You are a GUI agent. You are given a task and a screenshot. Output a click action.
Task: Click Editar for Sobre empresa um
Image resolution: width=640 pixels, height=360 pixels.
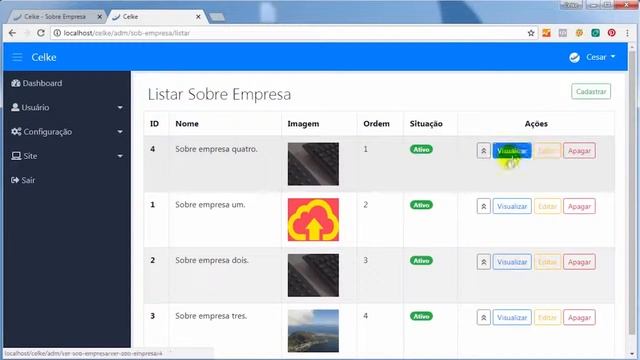pyautogui.click(x=547, y=206)
